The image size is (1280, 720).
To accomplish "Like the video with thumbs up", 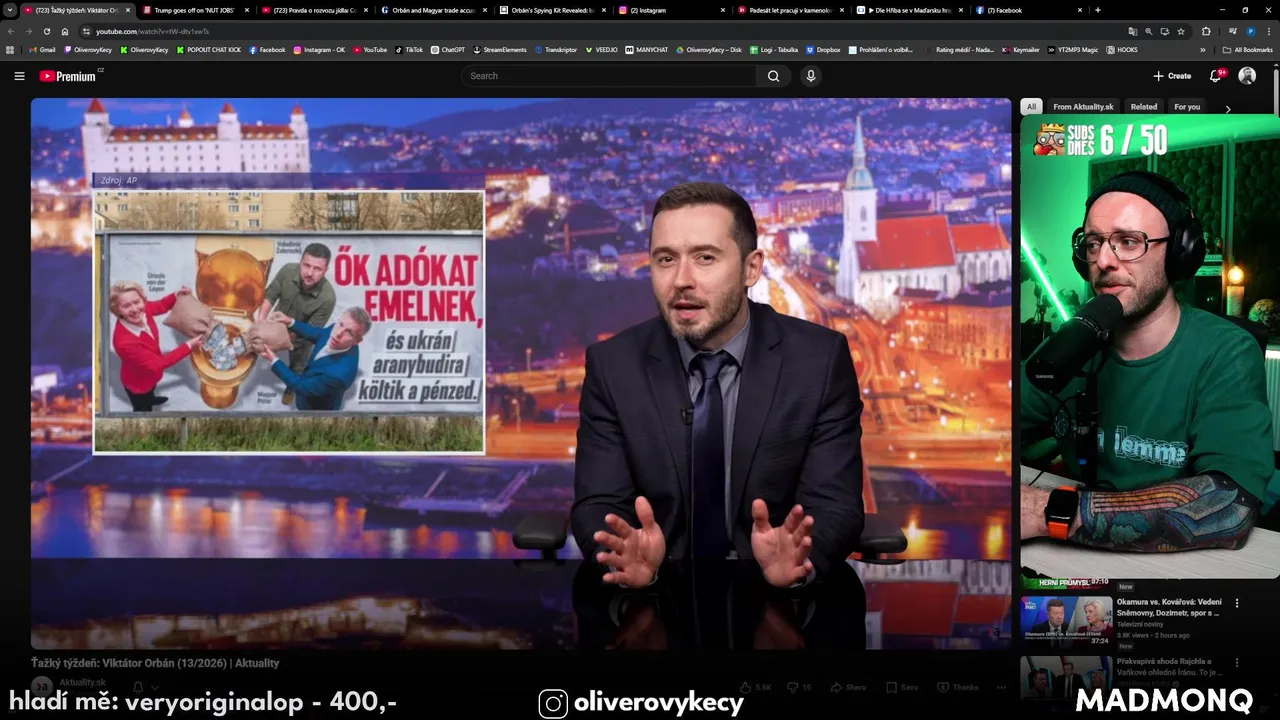I will pyautogui.click(x=756, y=687).
